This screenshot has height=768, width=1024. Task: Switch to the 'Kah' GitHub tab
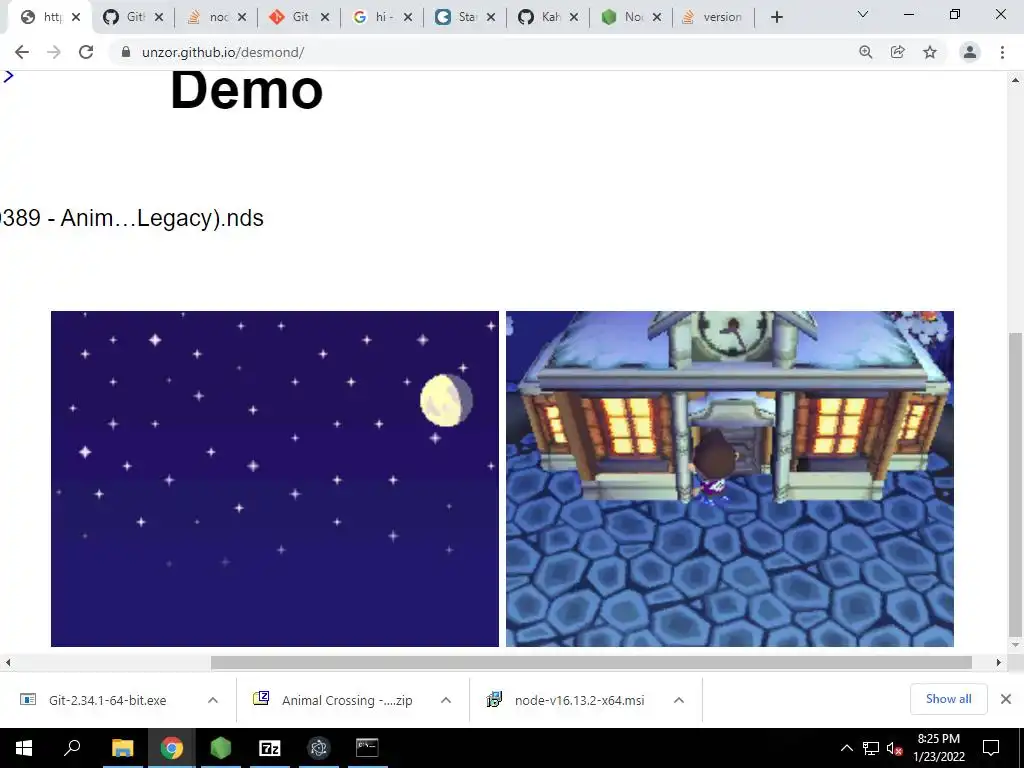coord(547,17)
